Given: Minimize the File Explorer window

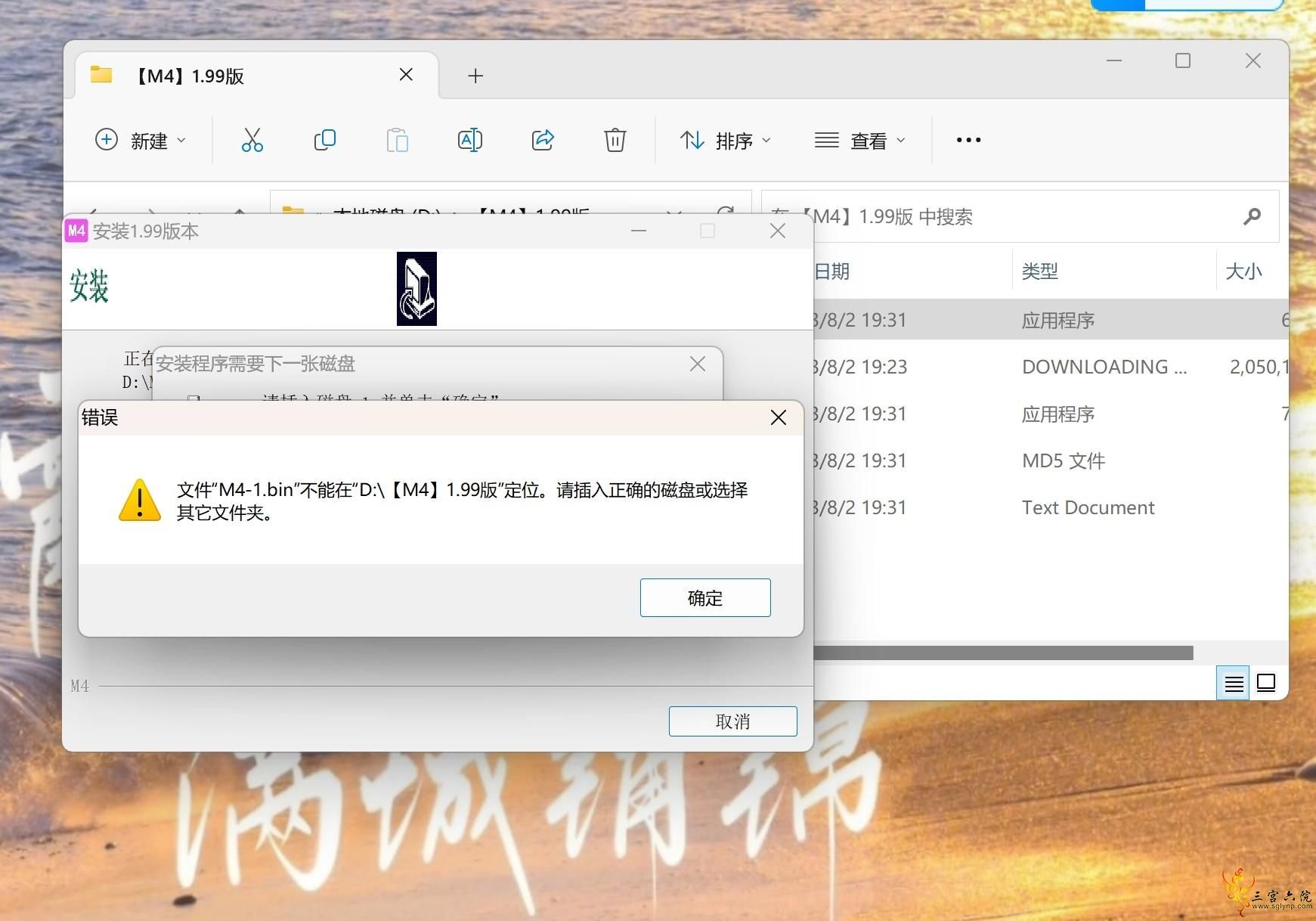Looking at the screenshot, I should tap(1113, 60).
